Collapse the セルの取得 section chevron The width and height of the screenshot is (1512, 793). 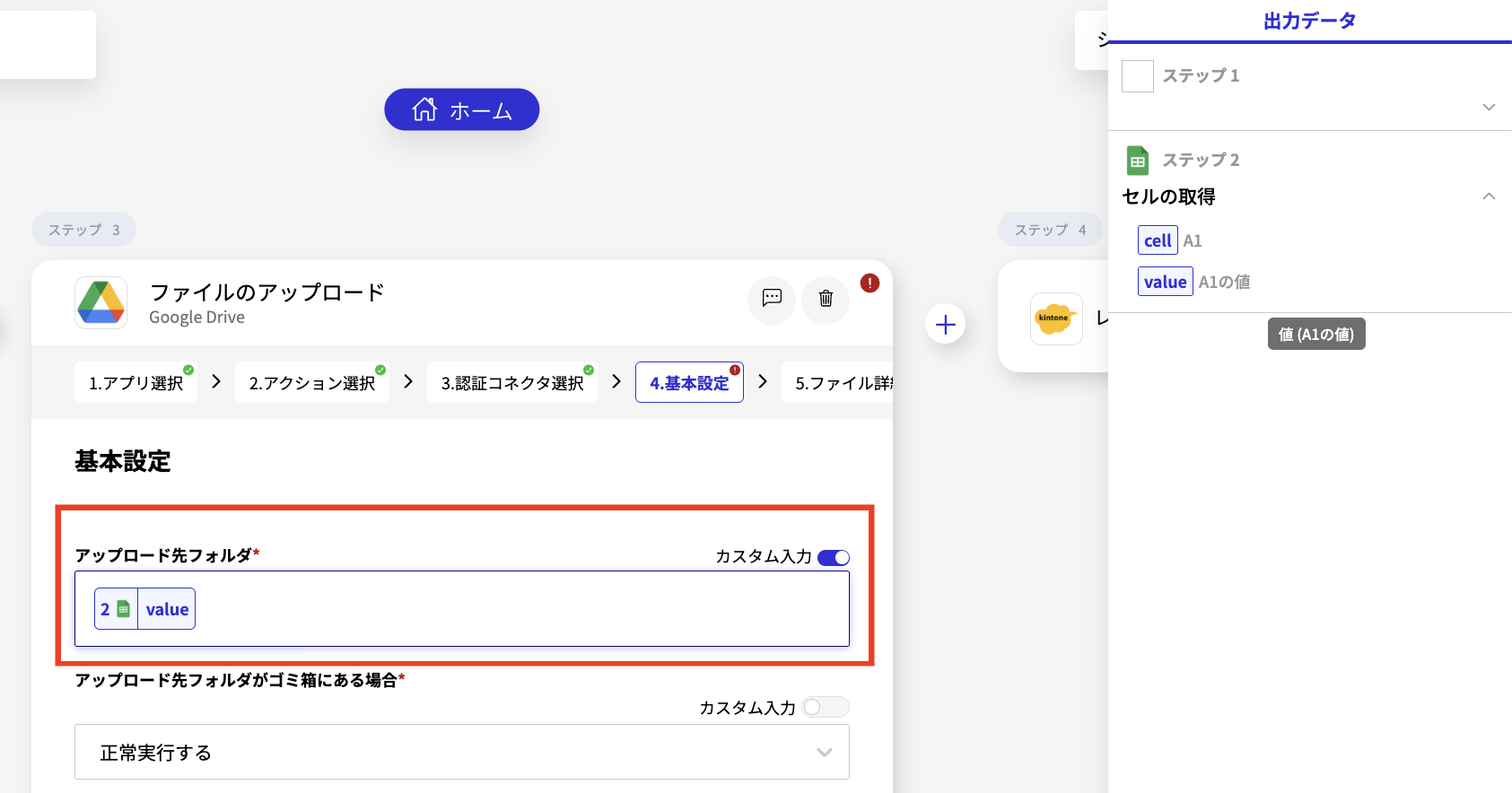[1489, 196]
